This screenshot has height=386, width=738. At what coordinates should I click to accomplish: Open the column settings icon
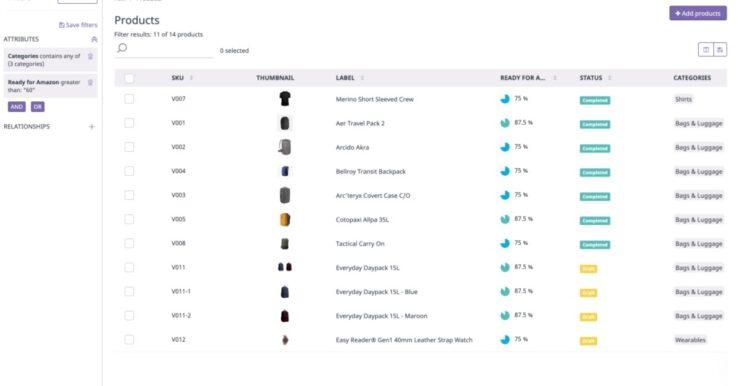[x=706, y=49]
